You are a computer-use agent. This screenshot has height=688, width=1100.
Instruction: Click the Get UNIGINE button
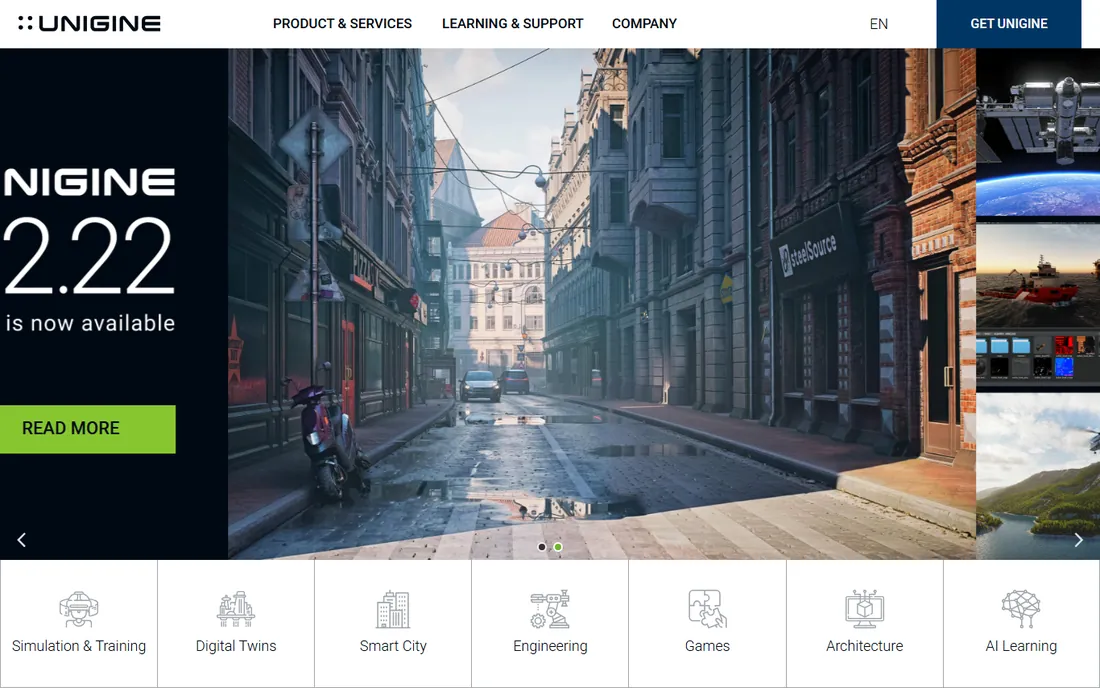coord(1009,24)
